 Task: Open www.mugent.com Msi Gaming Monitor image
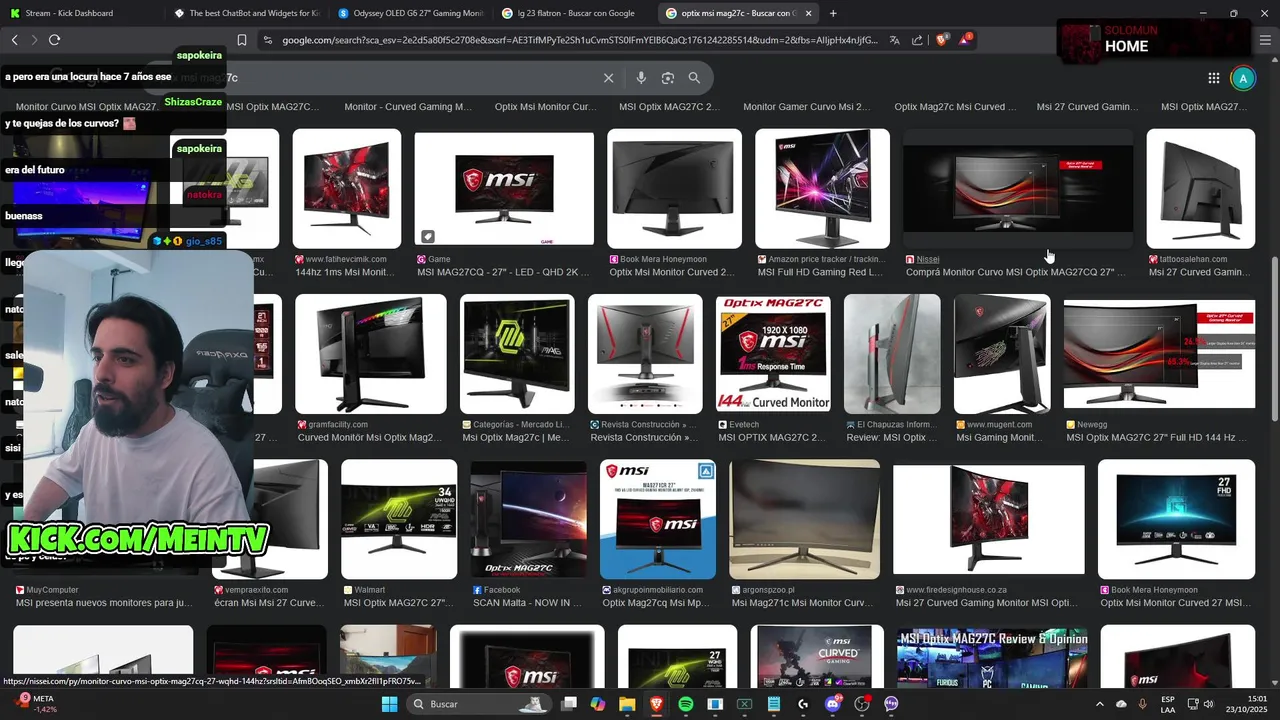point(1002,354)
